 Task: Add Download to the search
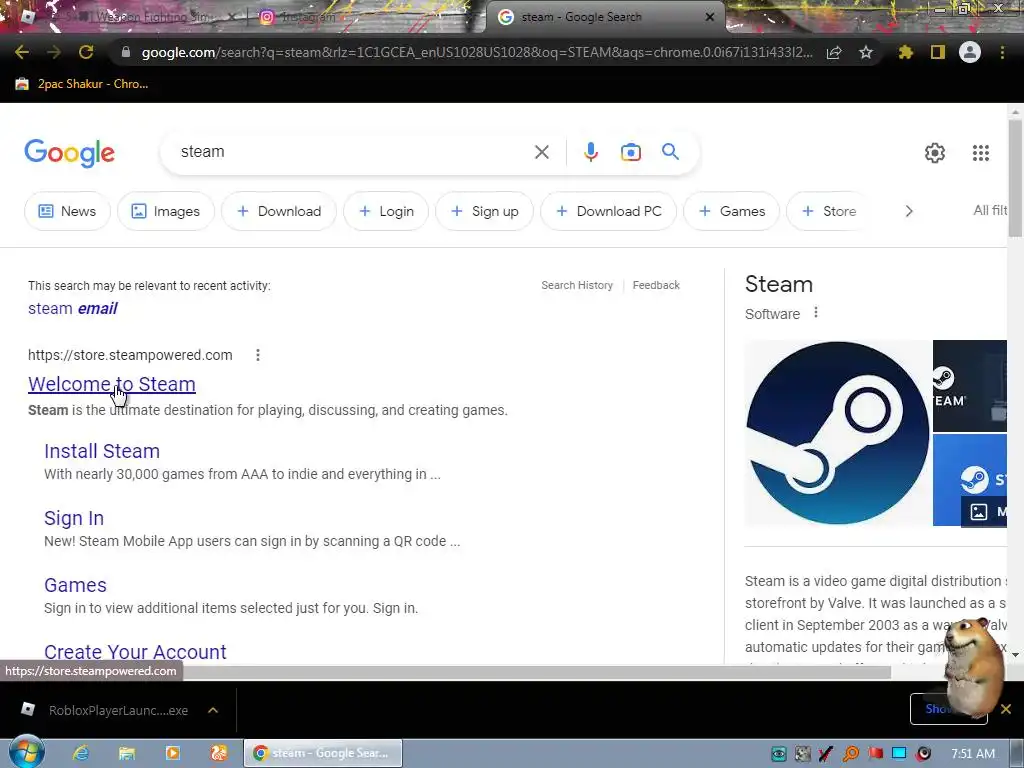coord(279,211)
